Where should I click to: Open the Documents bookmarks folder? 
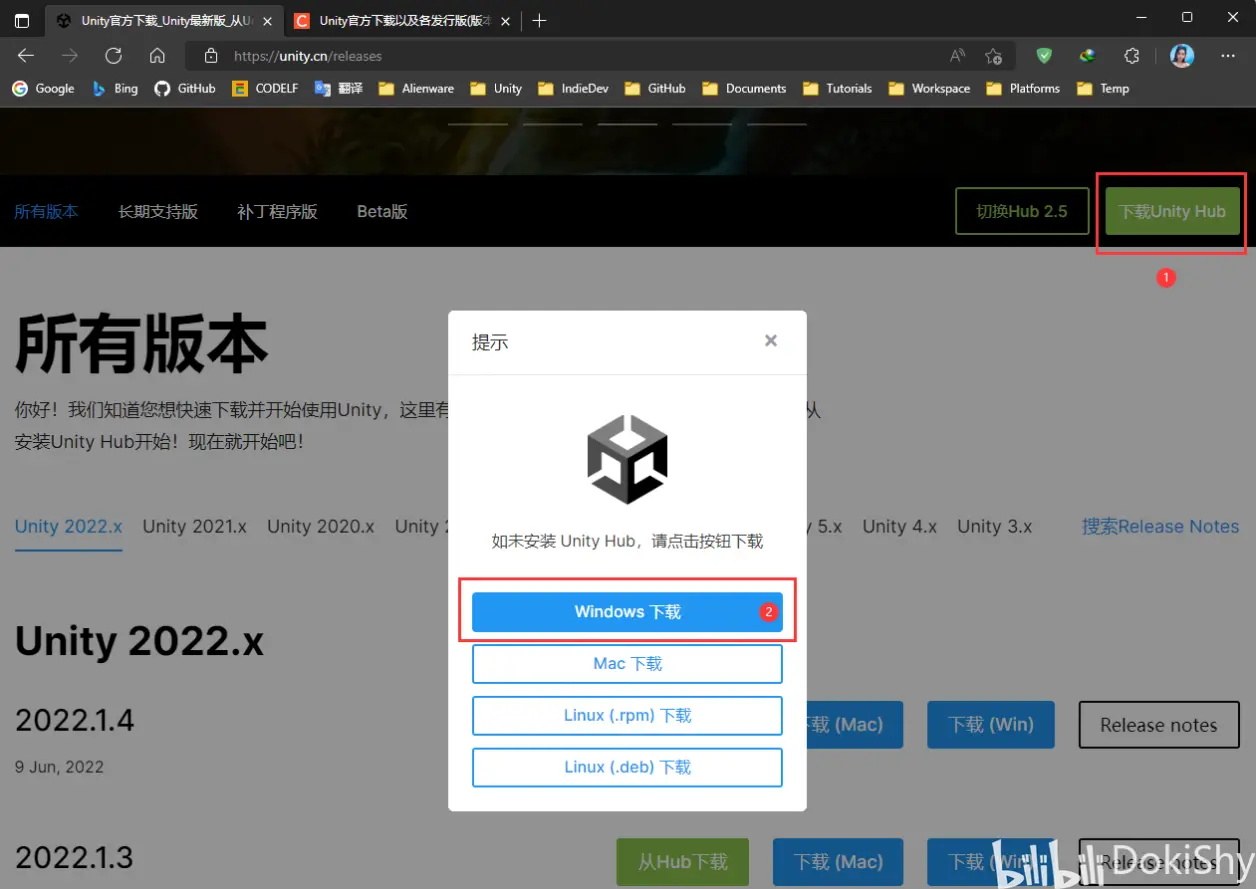[744, 88]
